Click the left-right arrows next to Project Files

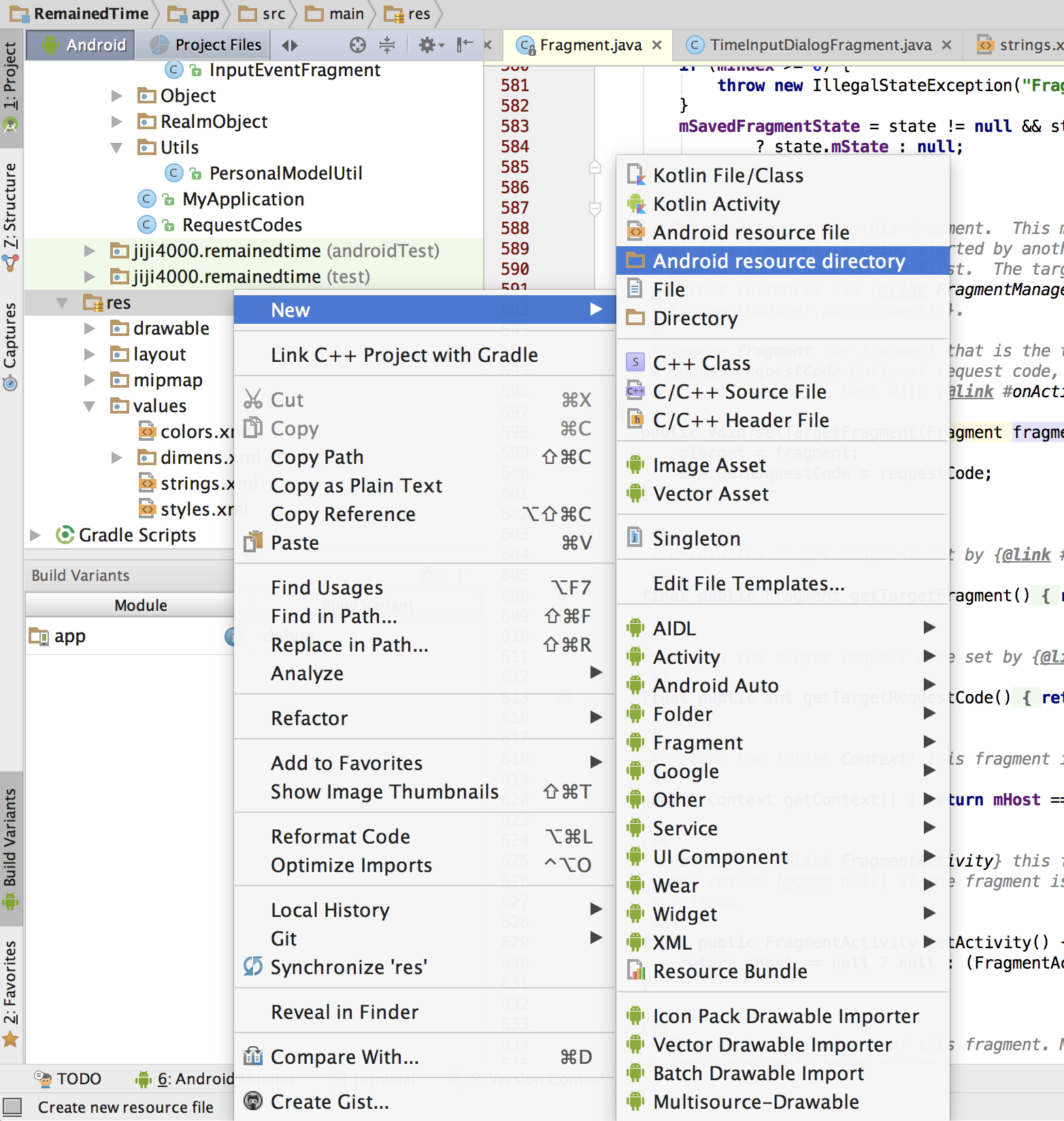[x=290, y=45]
